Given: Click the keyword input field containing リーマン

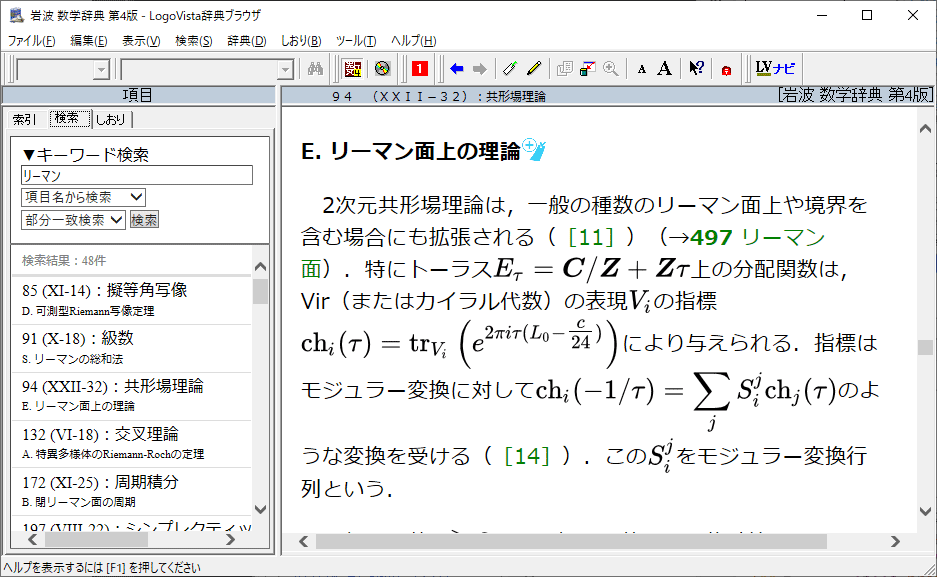Looking at the screenshot, I should coord(136,176).
